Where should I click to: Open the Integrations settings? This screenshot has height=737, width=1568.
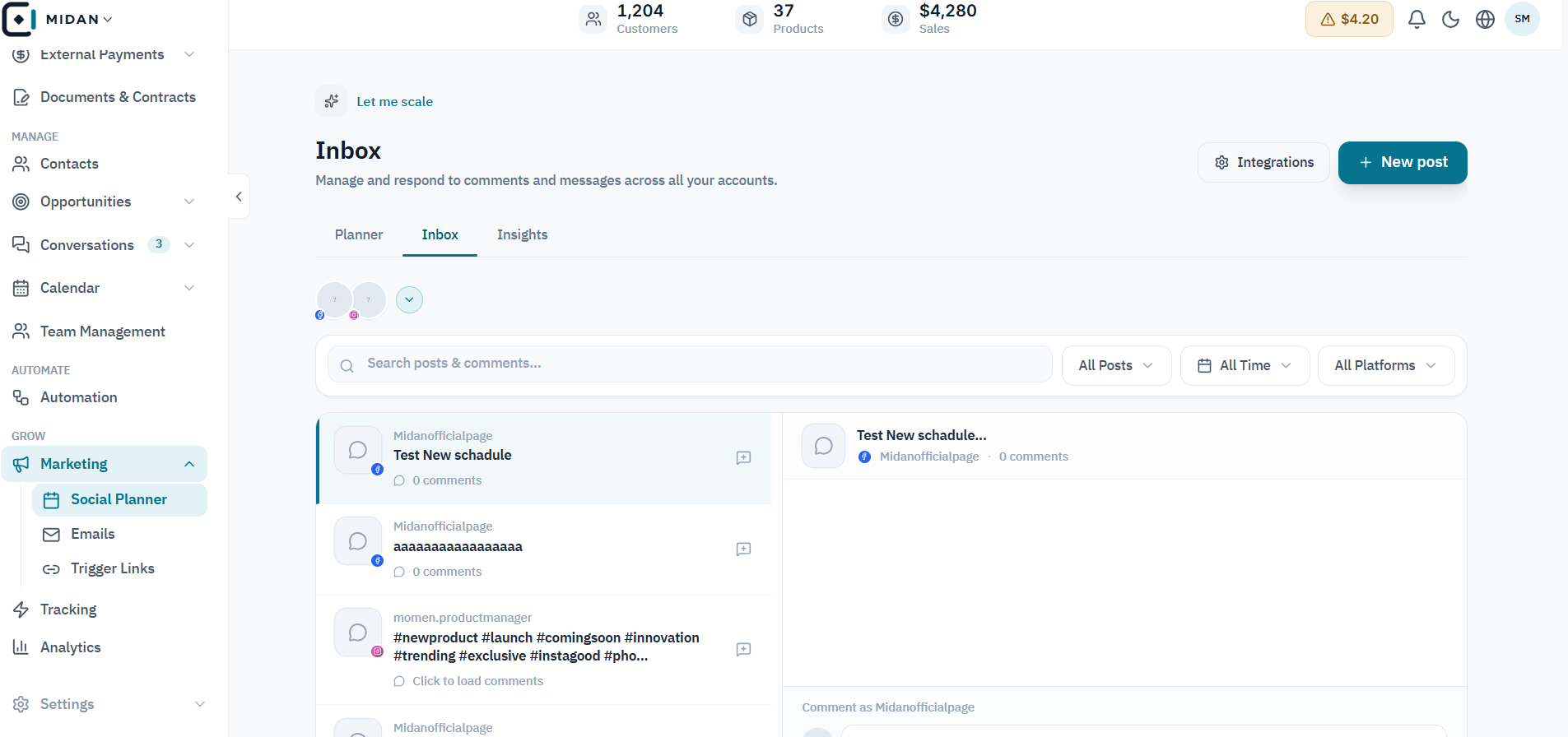[1263, 163]
